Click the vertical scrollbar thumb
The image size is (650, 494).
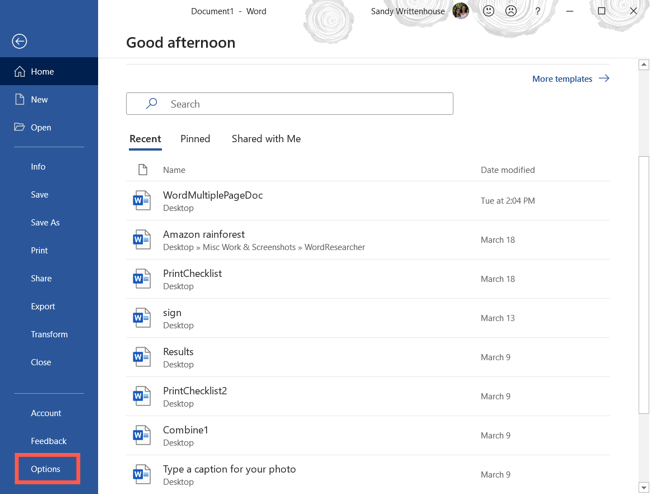click(x=643, y=284)
